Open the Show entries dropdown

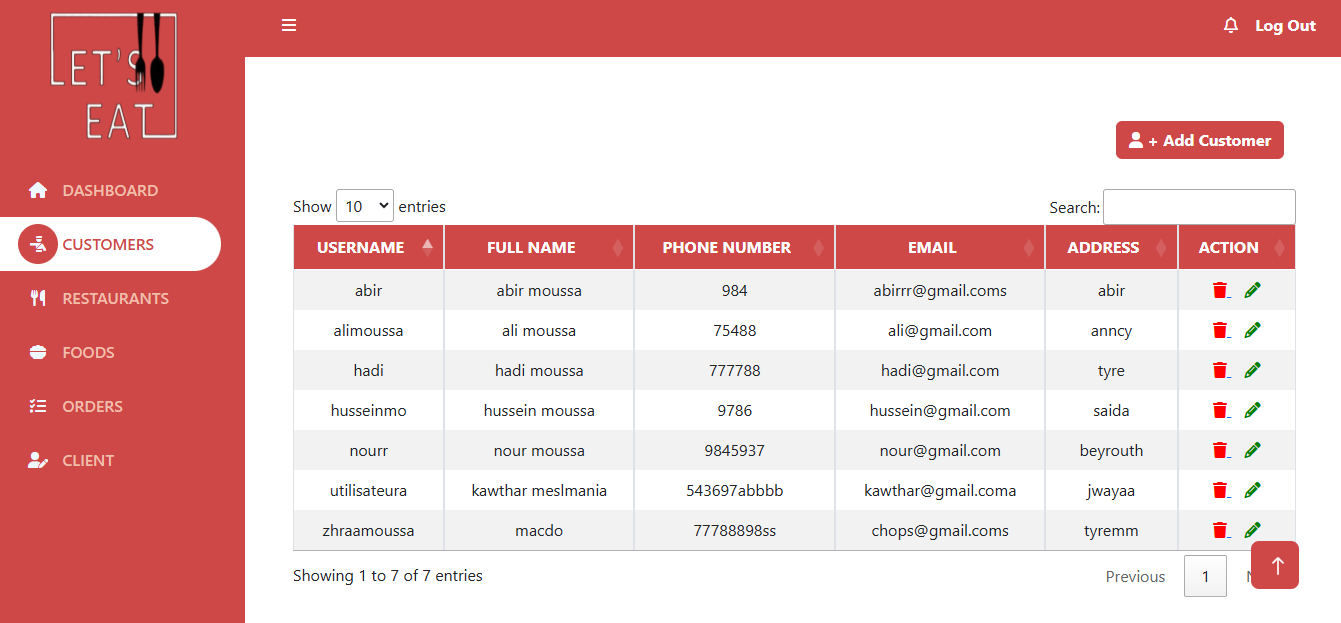coord(365,207)
